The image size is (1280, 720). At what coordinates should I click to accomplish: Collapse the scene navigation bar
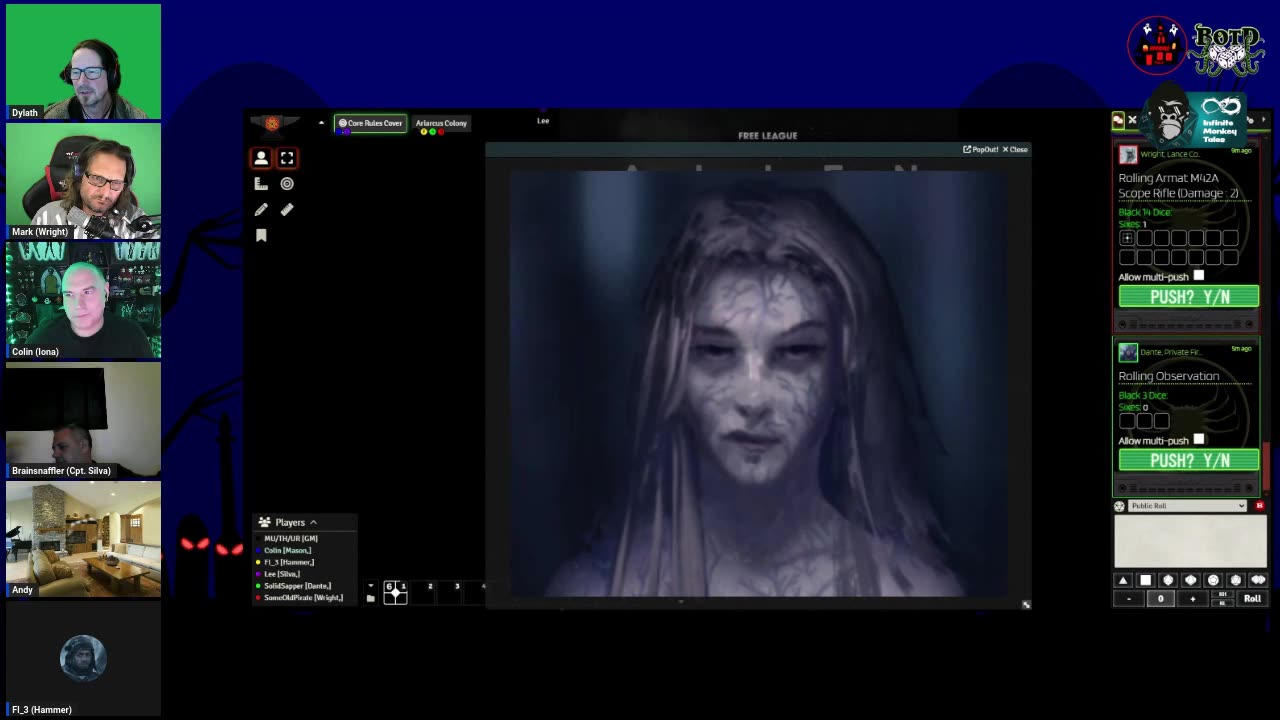tap(321, 123)
